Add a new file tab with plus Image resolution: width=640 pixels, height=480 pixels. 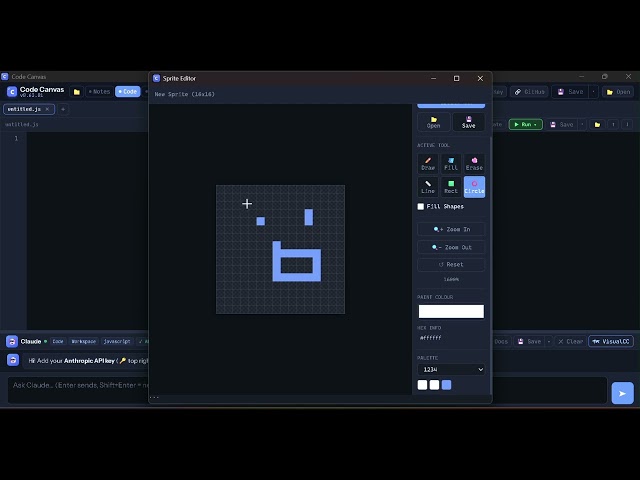click(63, 109)
